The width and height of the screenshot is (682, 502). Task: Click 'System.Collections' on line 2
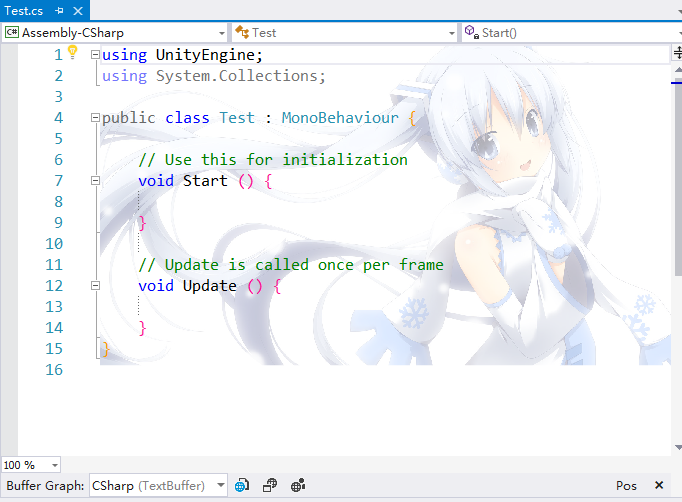[x=237, y=76]
